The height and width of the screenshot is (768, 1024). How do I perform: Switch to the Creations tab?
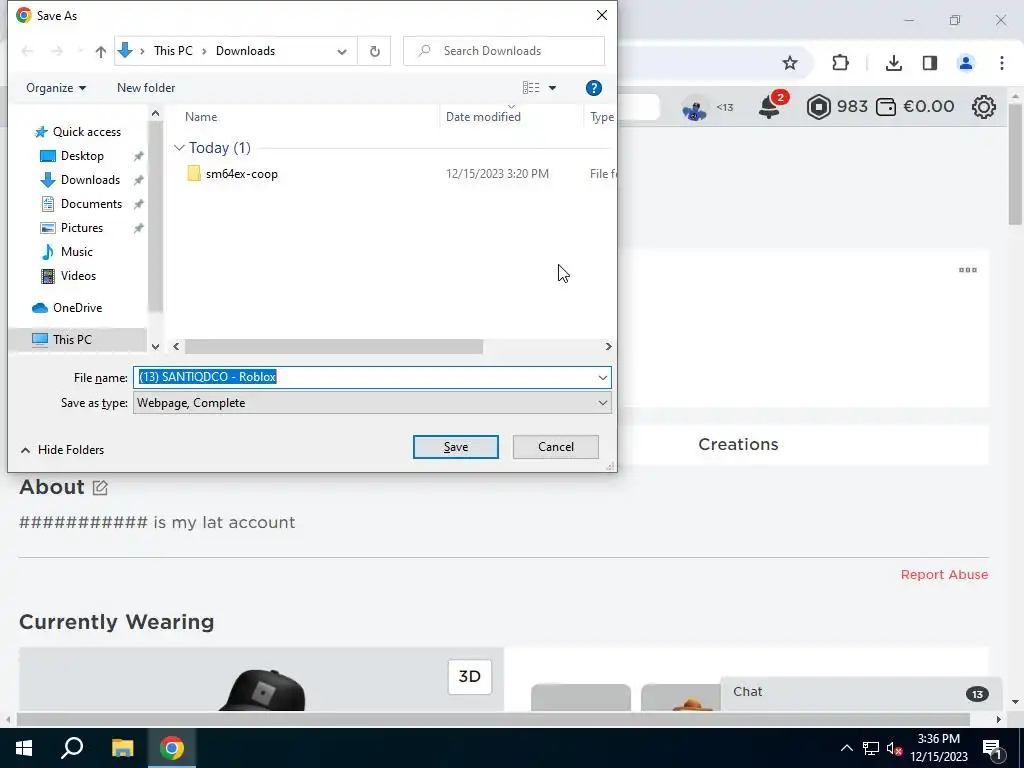(x=738, y=445)
